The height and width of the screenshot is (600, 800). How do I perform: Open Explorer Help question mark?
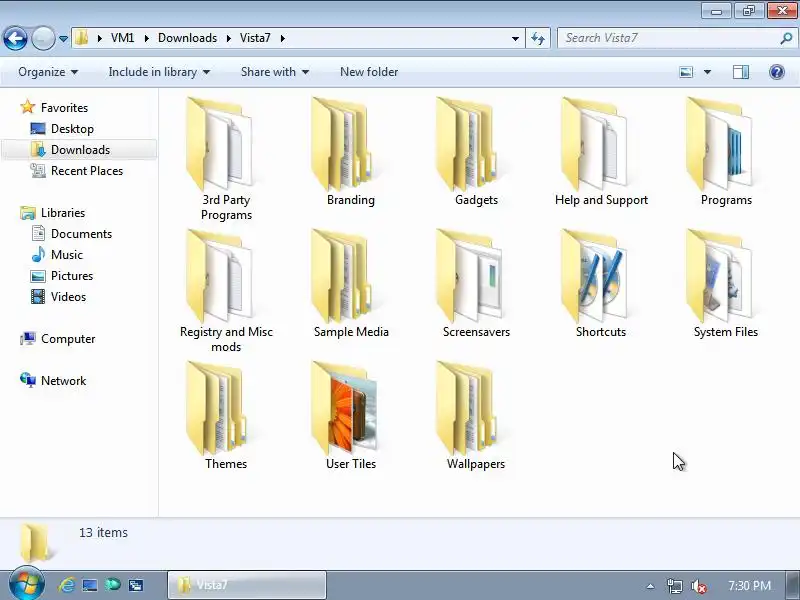[777, 72]
